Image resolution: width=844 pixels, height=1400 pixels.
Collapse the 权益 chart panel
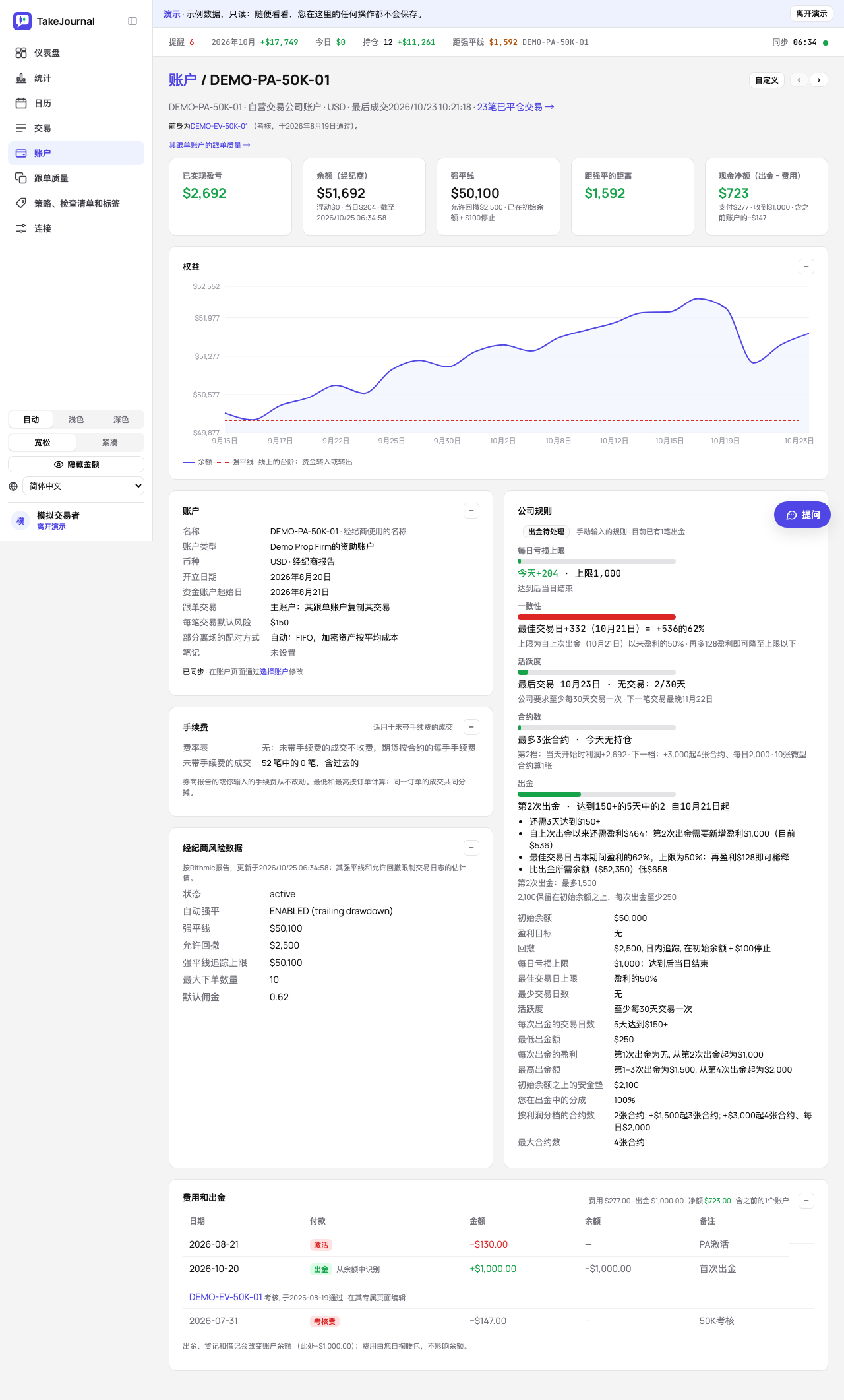tap(806, 267)
